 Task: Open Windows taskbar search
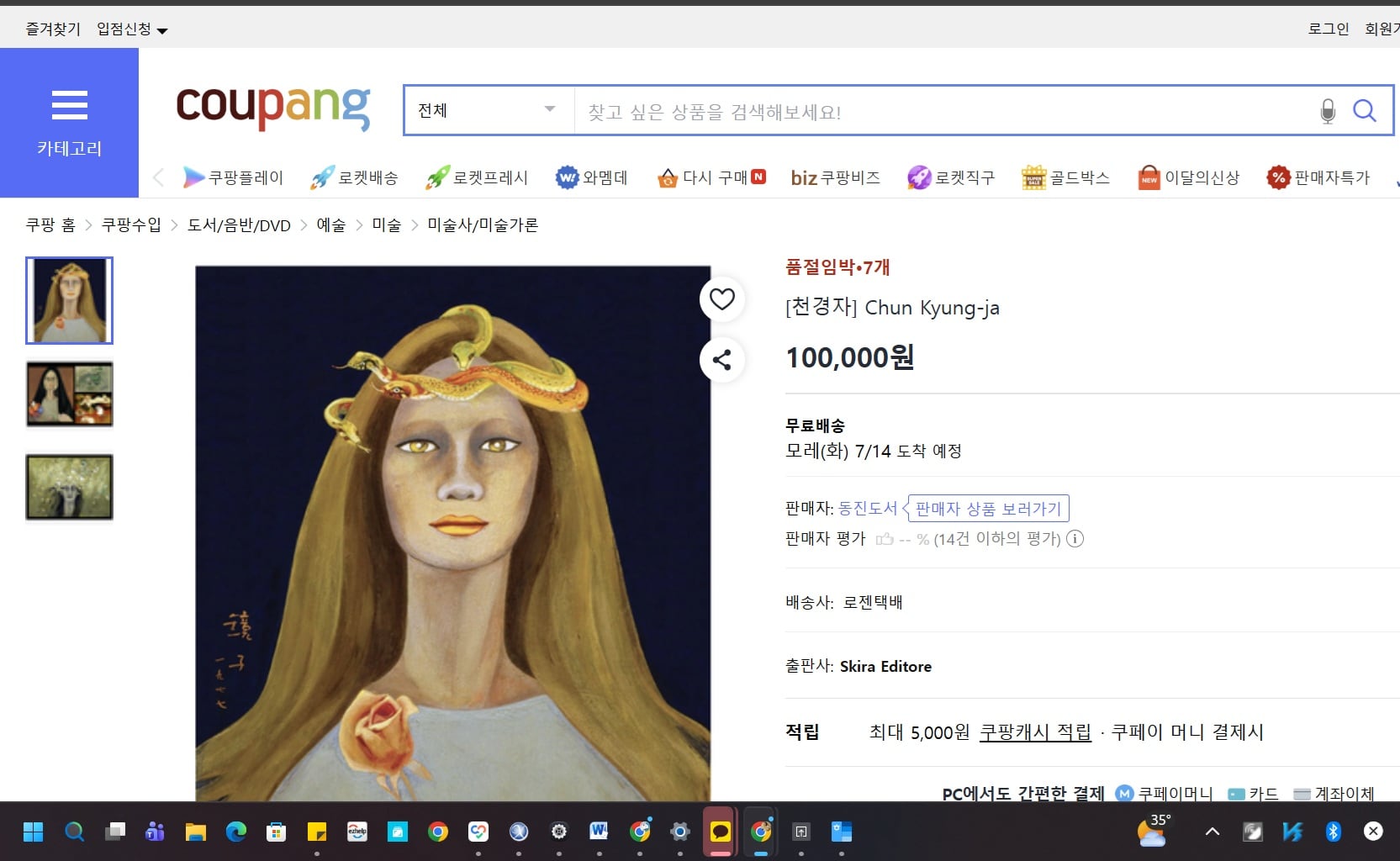click(74, 832)
